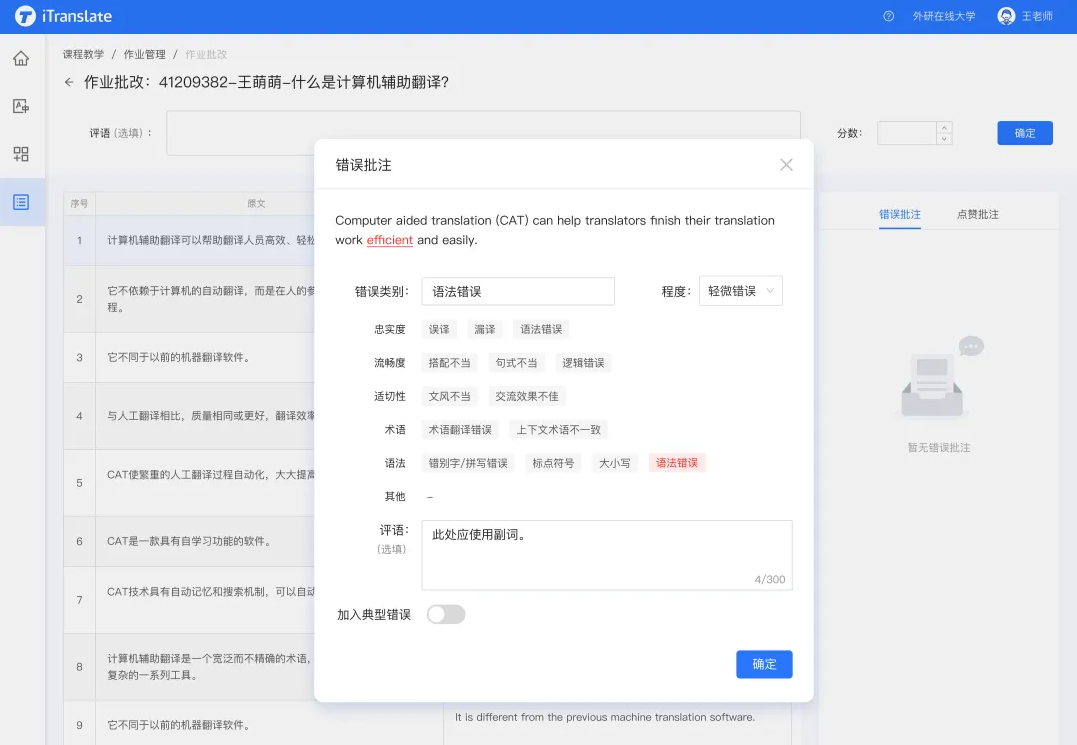Select row 3 它不同于以前的机器翻译软件
Viewport: 1077px width, 745px height.
[x=179, y=357]
